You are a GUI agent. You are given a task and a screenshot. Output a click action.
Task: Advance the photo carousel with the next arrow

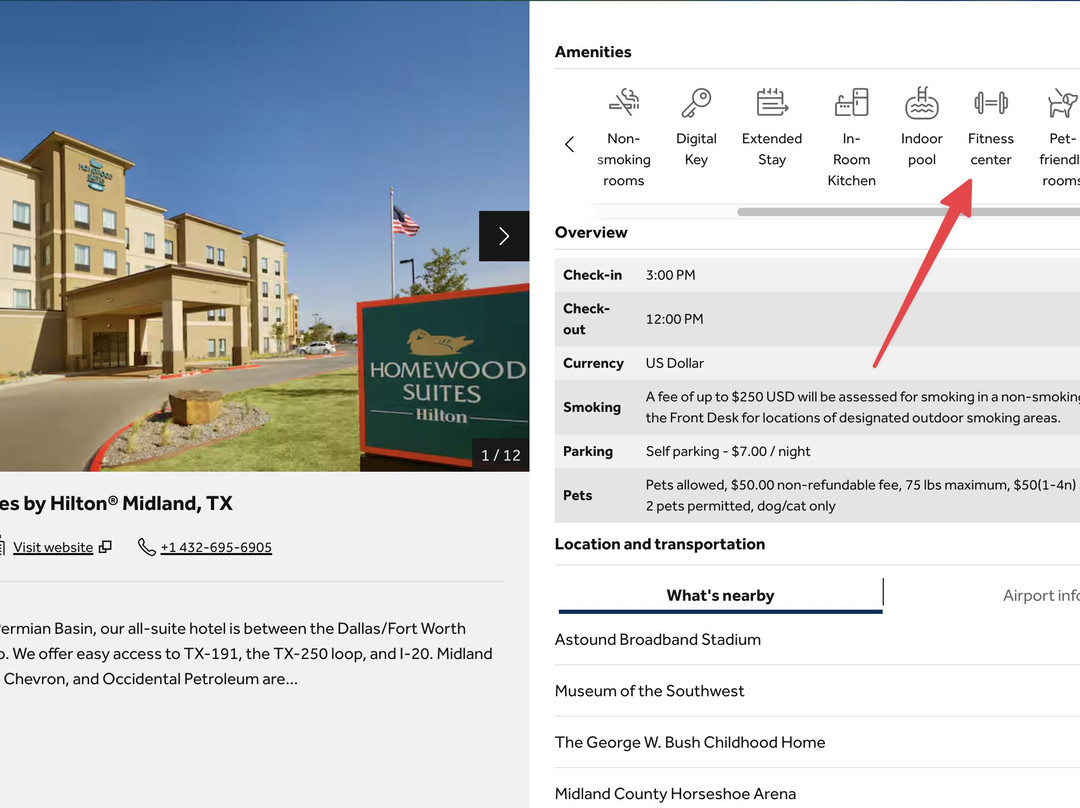(x=504, y=236)
